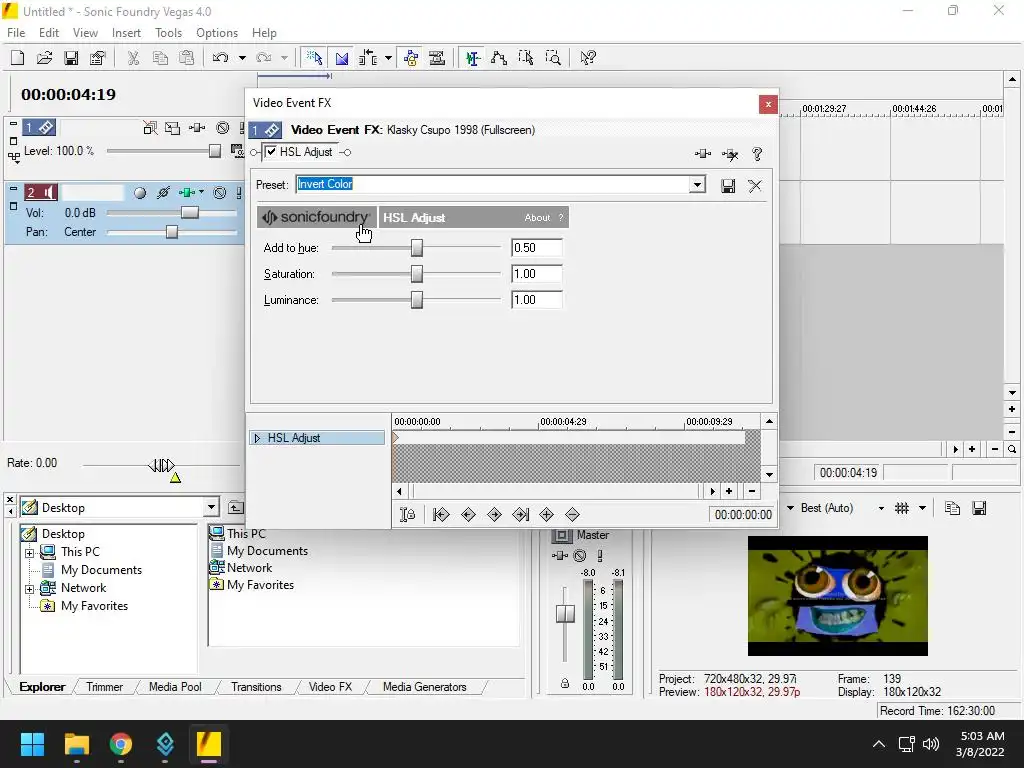
Task: Delete the preset with the X icon
Action: click(x=755, y=186)
